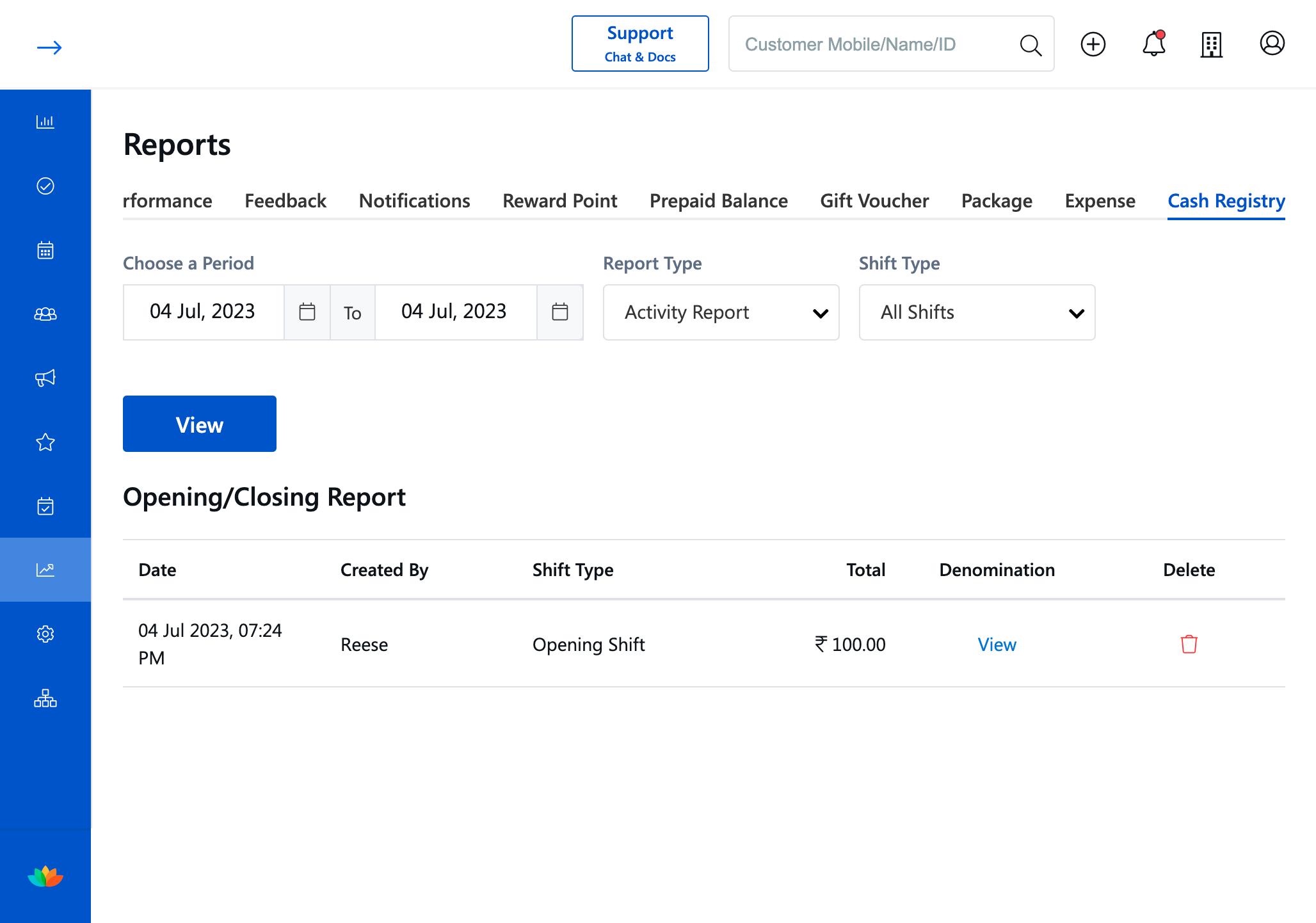Open the star icon in sidebar

45,442
